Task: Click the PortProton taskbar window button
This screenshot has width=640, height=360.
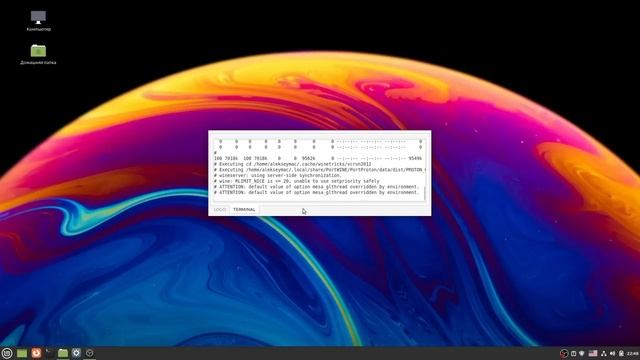Action: pyautogui.click(x=90, y=353)
